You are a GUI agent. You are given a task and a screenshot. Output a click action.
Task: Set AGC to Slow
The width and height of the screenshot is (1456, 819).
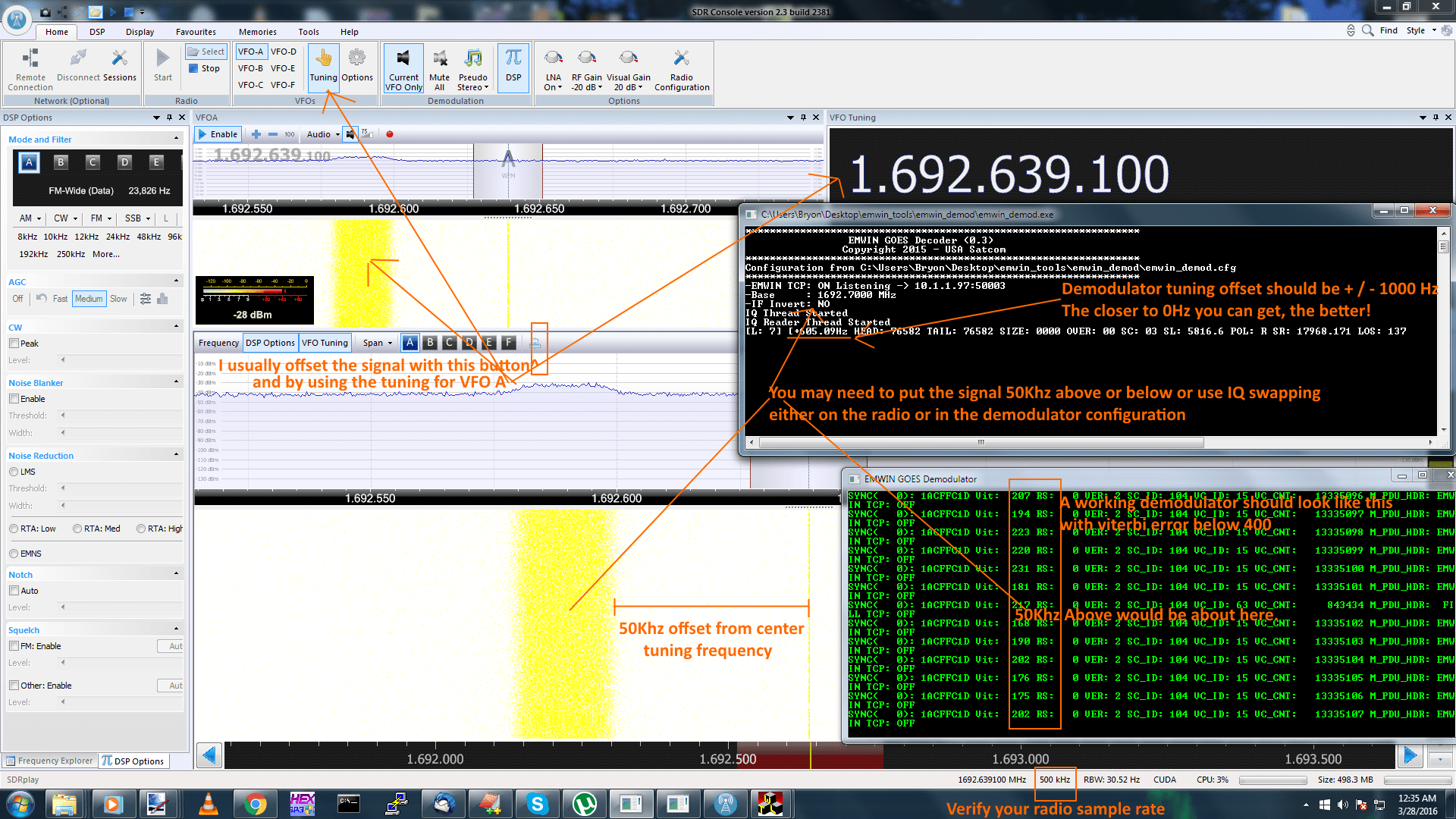click(118, 299)
